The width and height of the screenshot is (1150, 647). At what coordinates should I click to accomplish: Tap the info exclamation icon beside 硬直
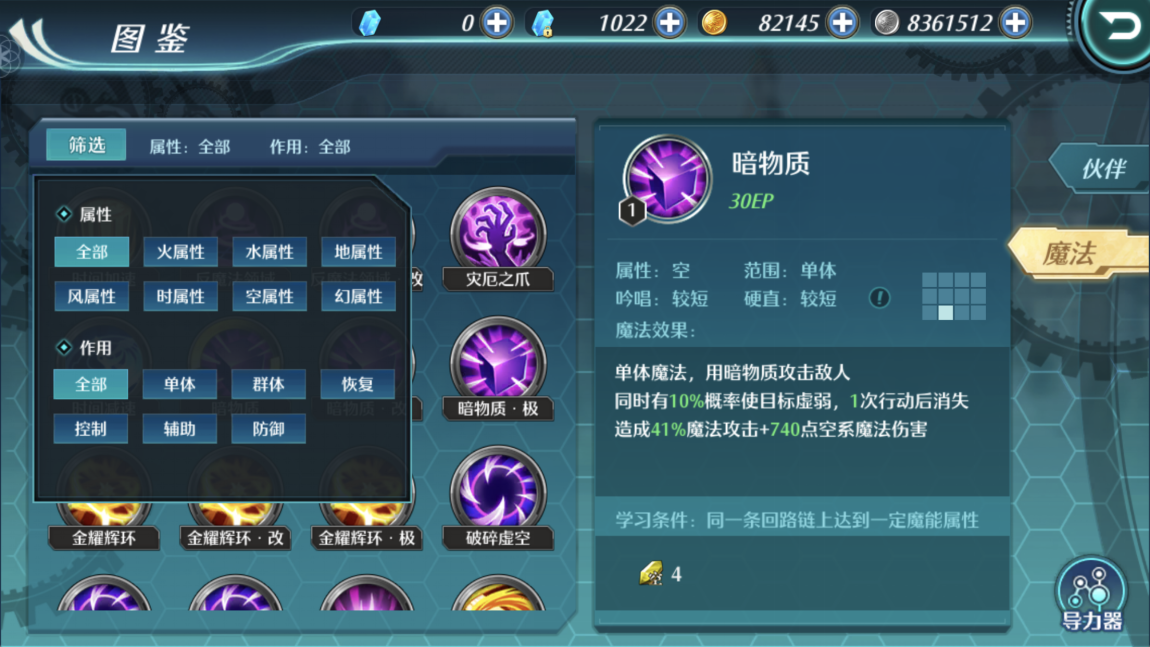(x=879, y=298)
